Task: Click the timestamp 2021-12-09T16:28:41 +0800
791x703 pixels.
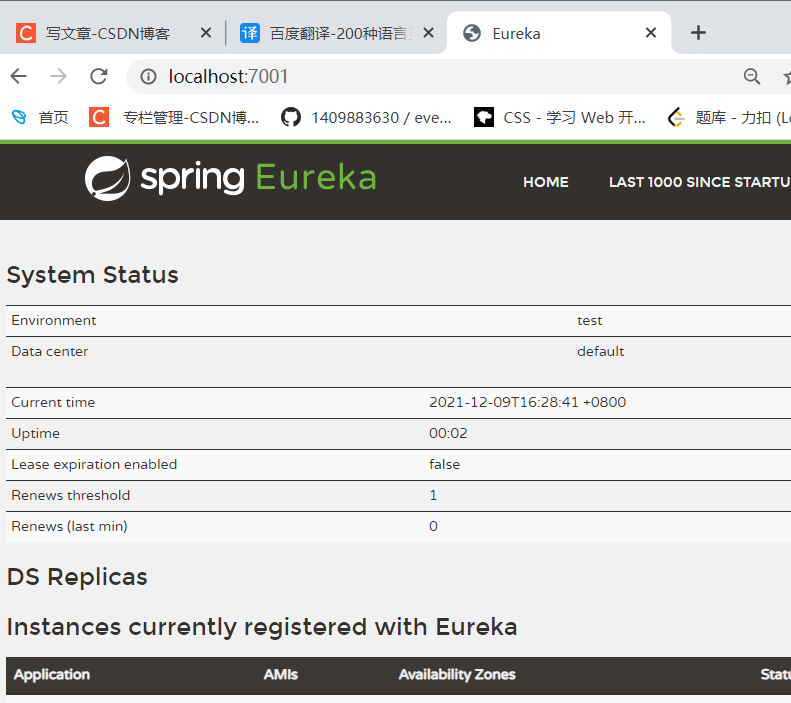Action: 528,402
